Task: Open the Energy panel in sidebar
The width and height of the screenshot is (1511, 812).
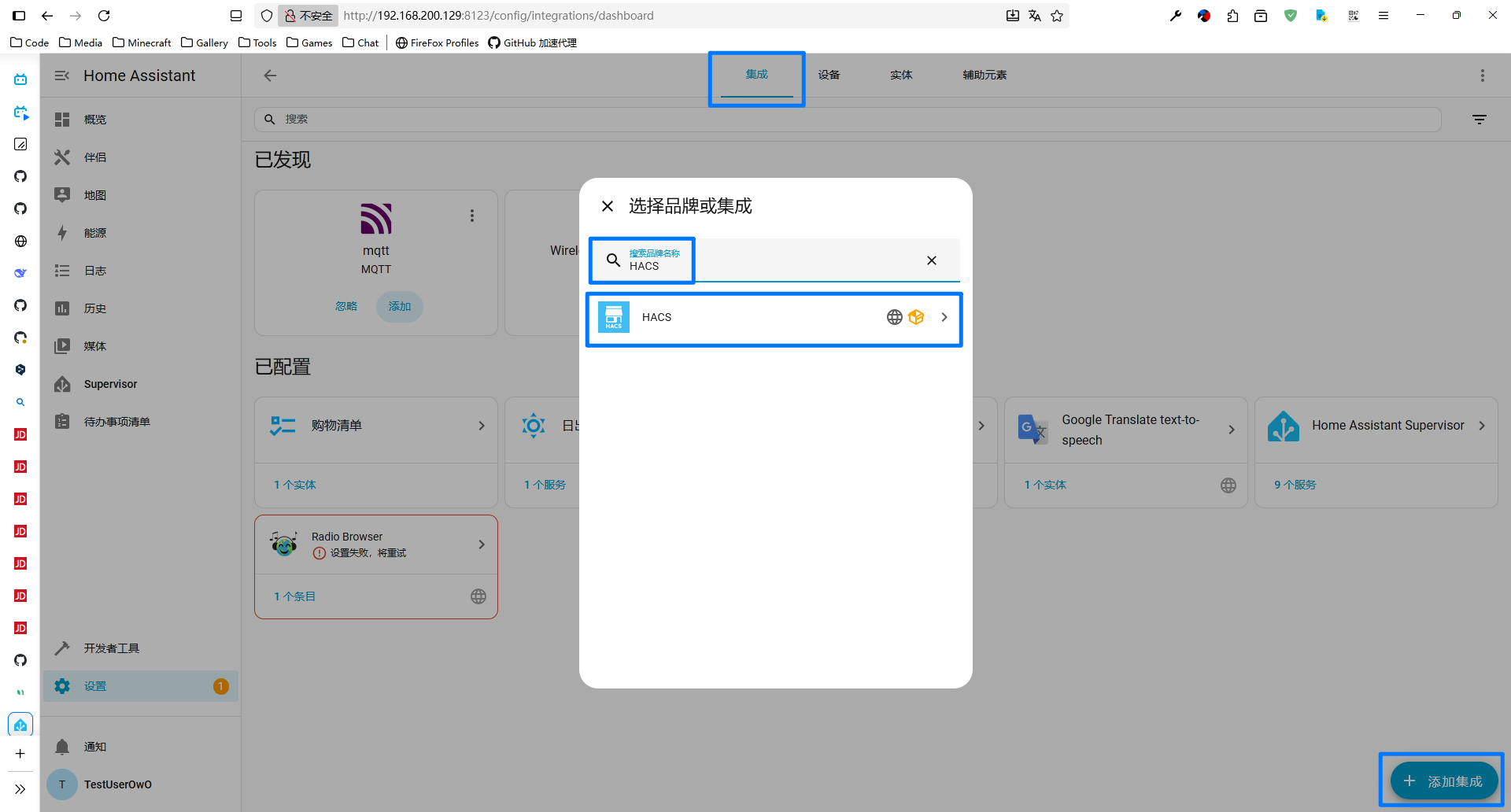Action: [95, 233]
